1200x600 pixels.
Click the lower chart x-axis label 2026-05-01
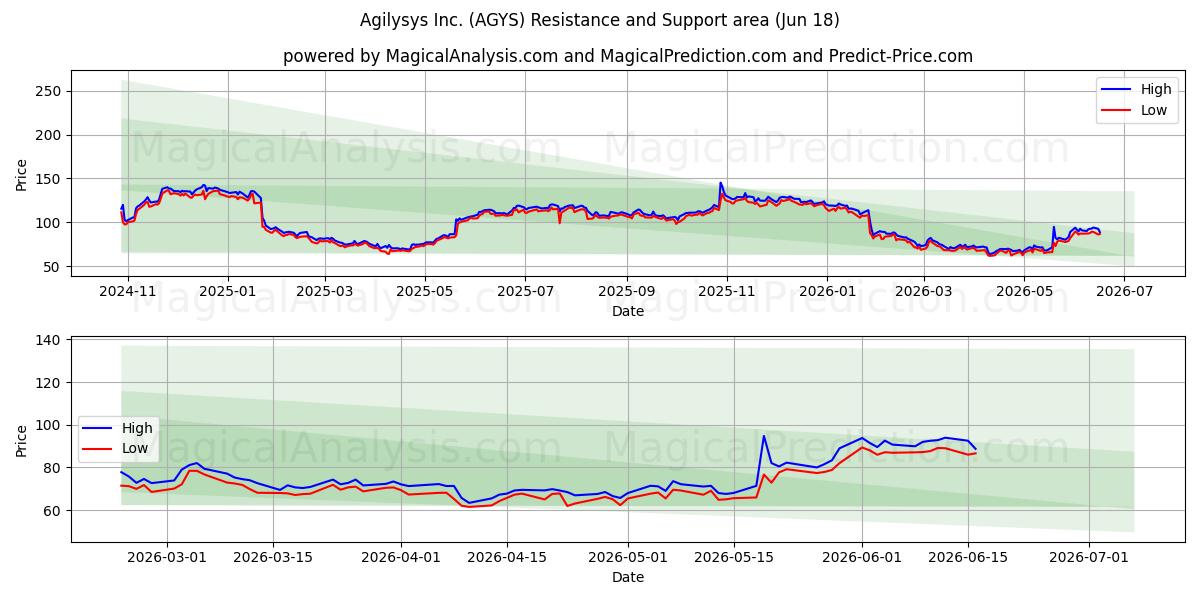point(628,558)
